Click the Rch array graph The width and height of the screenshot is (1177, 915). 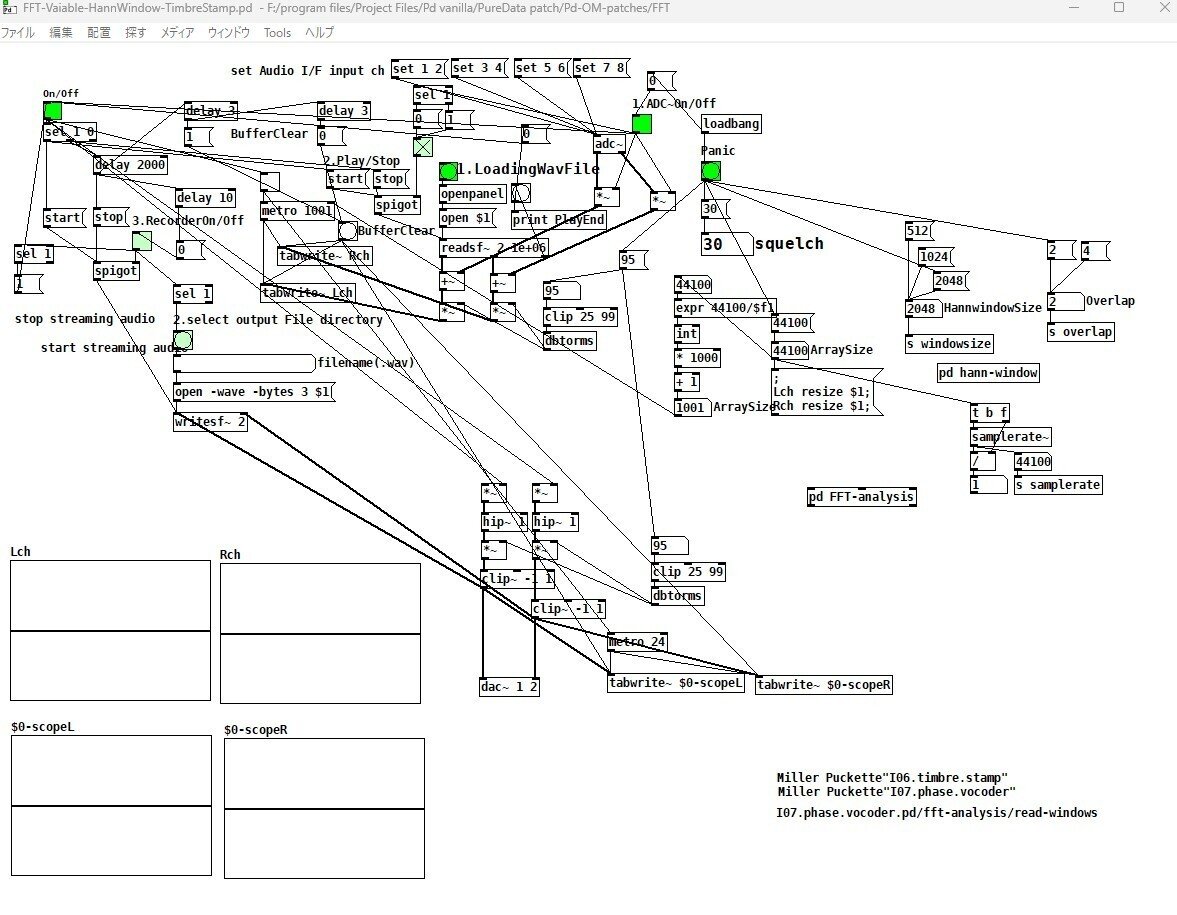321,634
